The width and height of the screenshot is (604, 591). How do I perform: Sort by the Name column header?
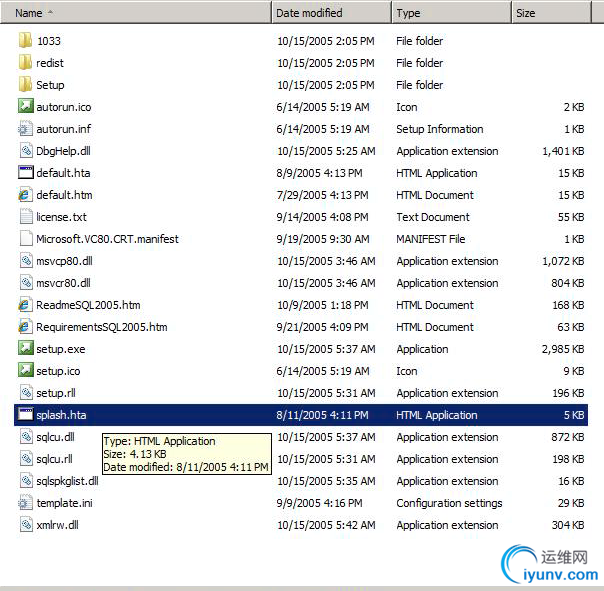coord(136,13)
